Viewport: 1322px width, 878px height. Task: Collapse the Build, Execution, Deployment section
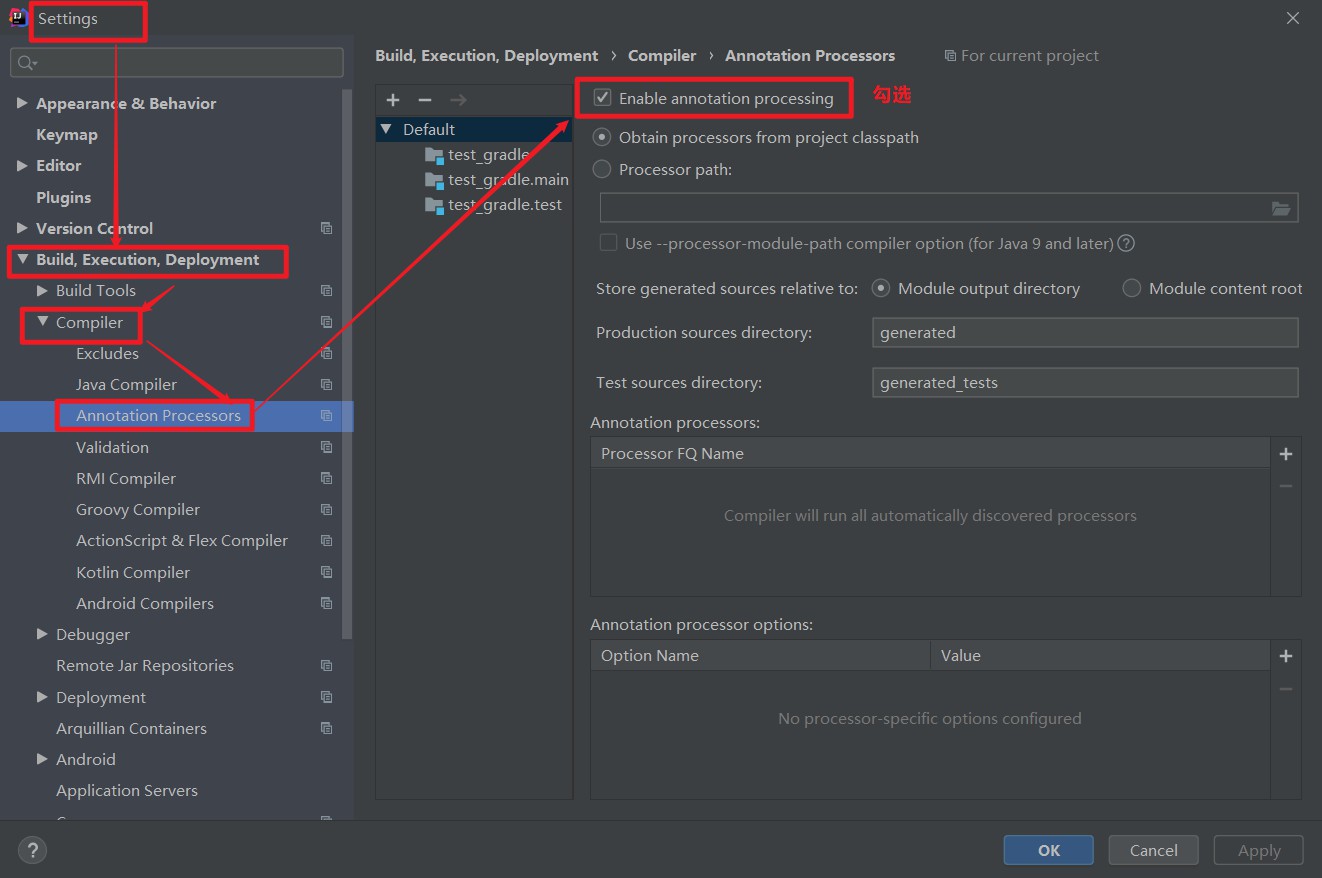(x=23, y=260)
